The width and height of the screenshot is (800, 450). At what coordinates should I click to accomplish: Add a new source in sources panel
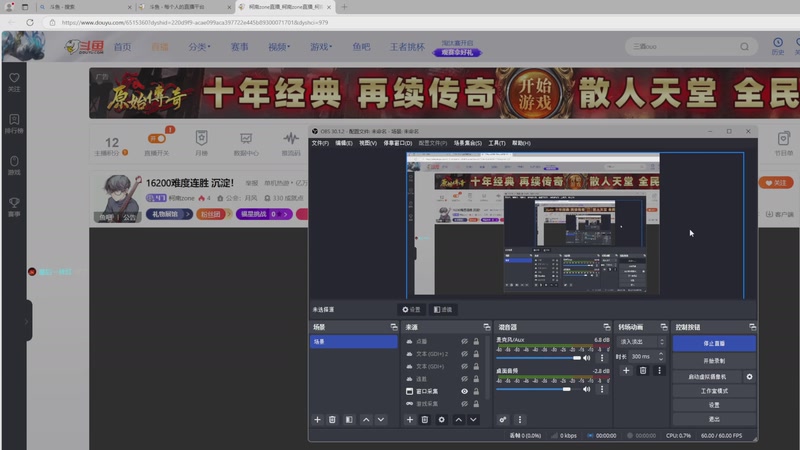pyautogui.click(x=410, y=419)
